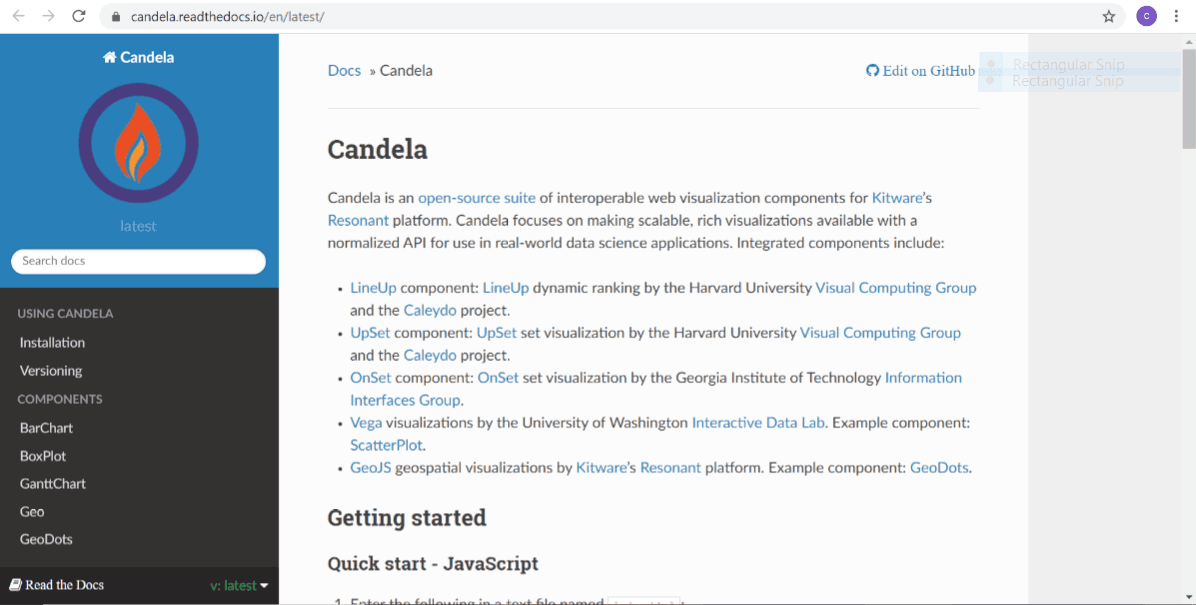The height and width of the screenshot is (605, 1196).
Task: Open Edit on GitHub link
Action: (921, 71)
